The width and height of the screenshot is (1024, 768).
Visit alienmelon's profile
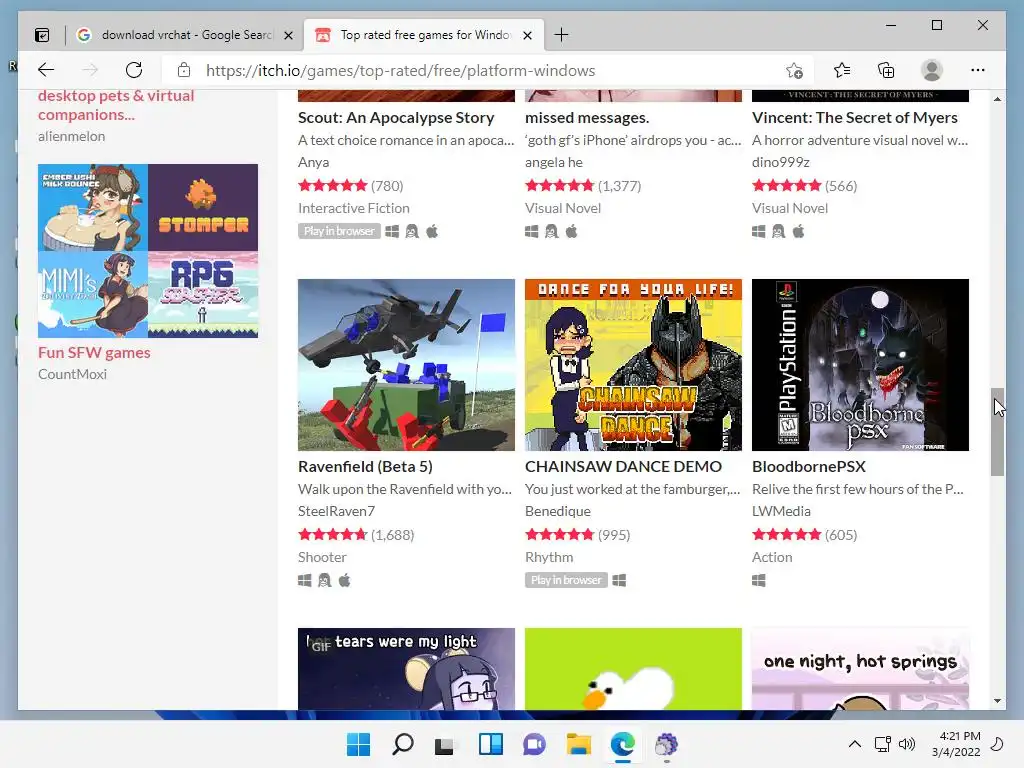point(71,136)
